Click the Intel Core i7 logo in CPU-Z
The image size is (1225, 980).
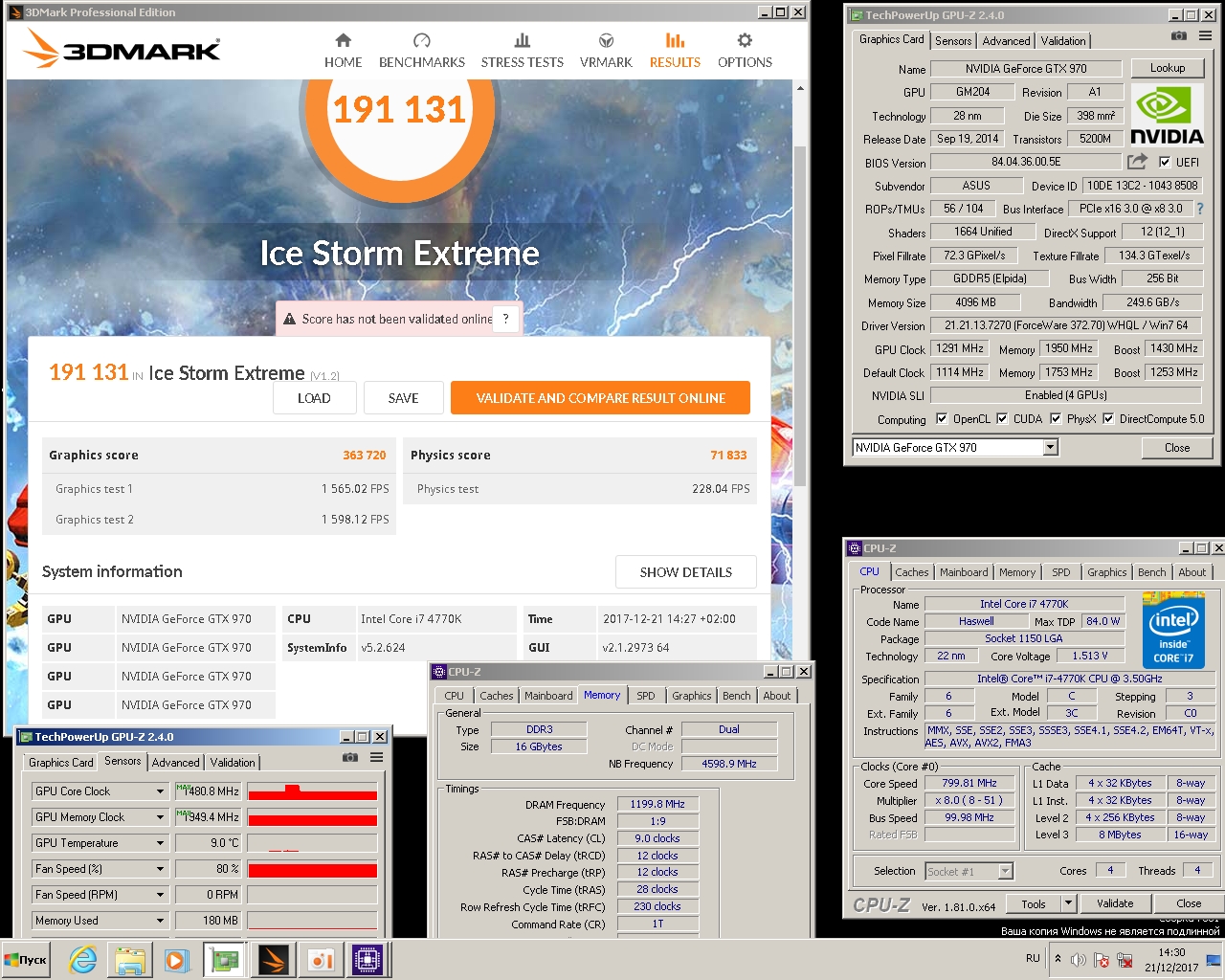[1172, 630]
